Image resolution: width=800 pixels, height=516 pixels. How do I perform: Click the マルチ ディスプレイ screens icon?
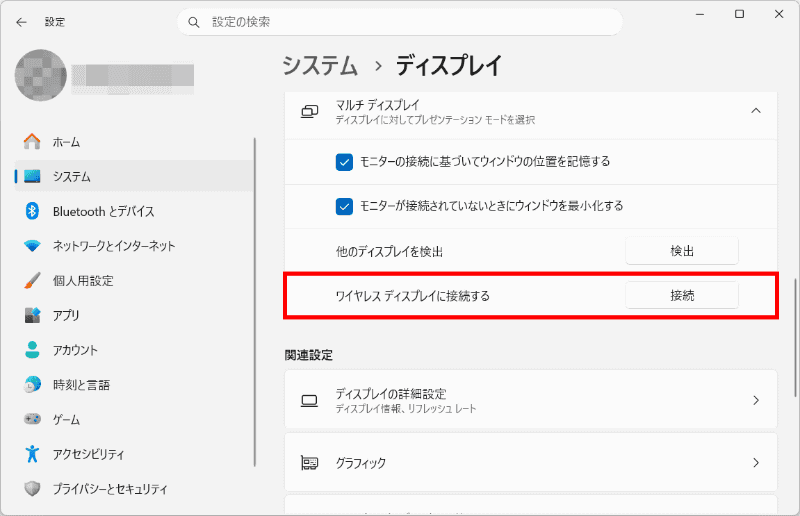[309, 111]
